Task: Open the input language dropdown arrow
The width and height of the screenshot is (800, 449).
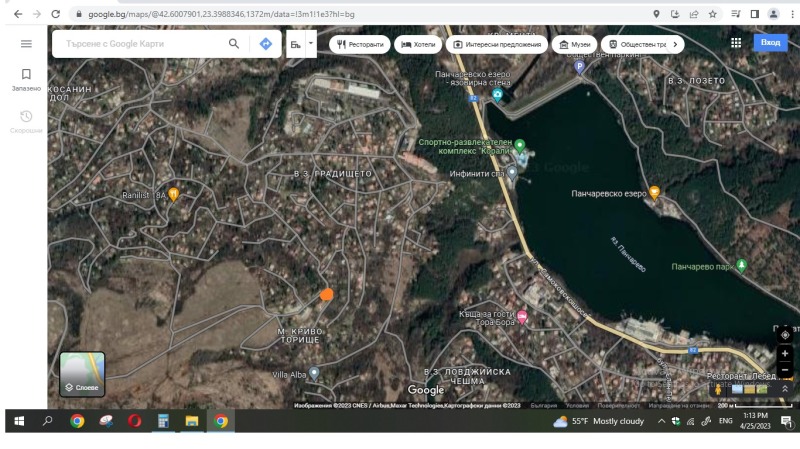Action: pos(311,43)
